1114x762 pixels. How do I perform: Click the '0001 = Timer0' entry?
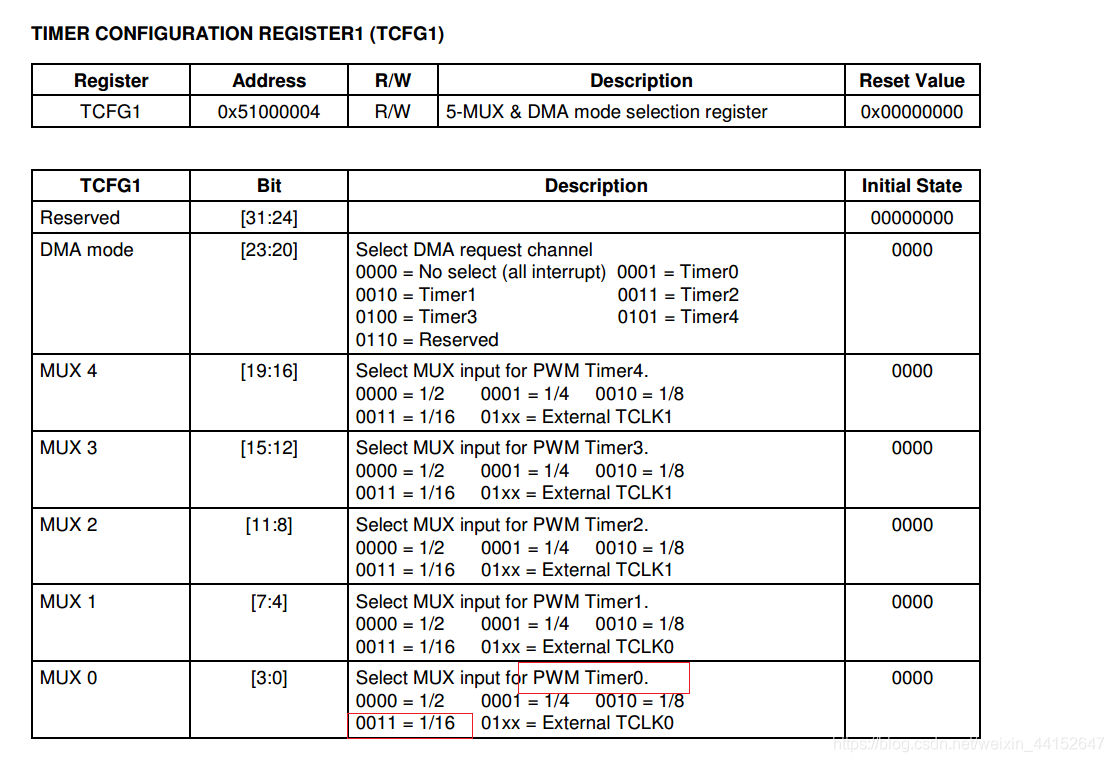tap(678, 272)
